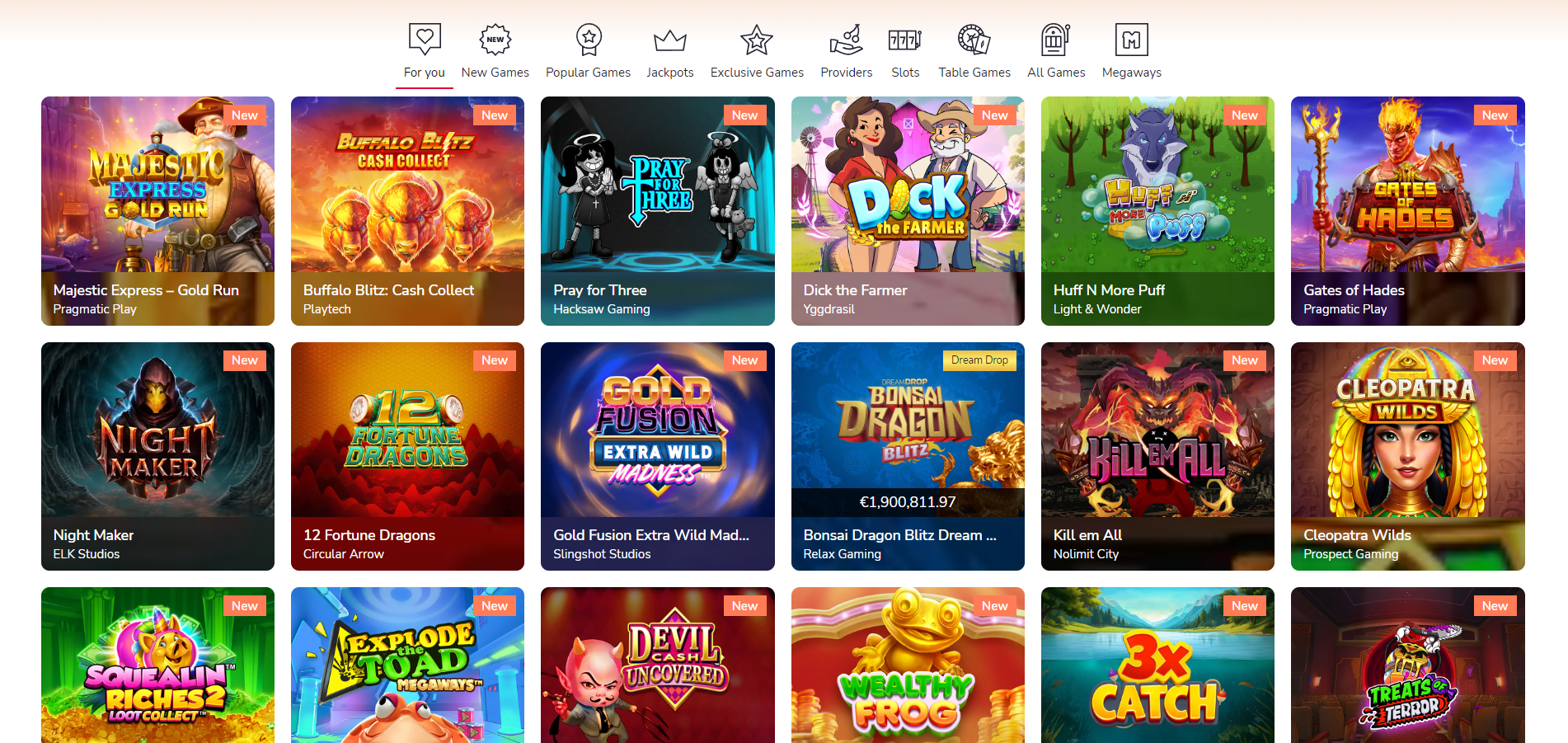Open the Popular Games star medal icon
This screenshot has height=743, width=1568.
[x=589, y=39]
